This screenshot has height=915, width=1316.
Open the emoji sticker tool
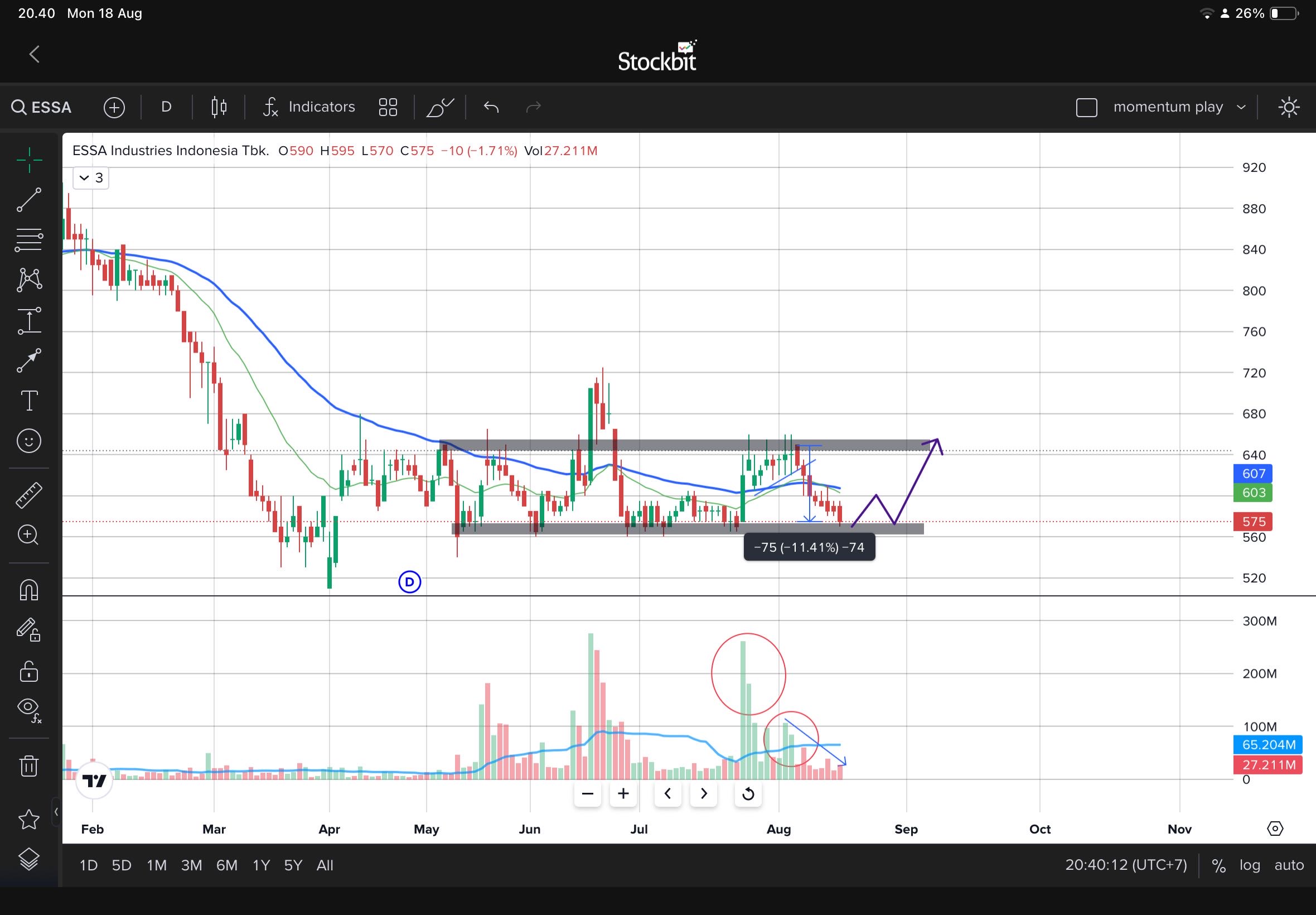(28, 441)
